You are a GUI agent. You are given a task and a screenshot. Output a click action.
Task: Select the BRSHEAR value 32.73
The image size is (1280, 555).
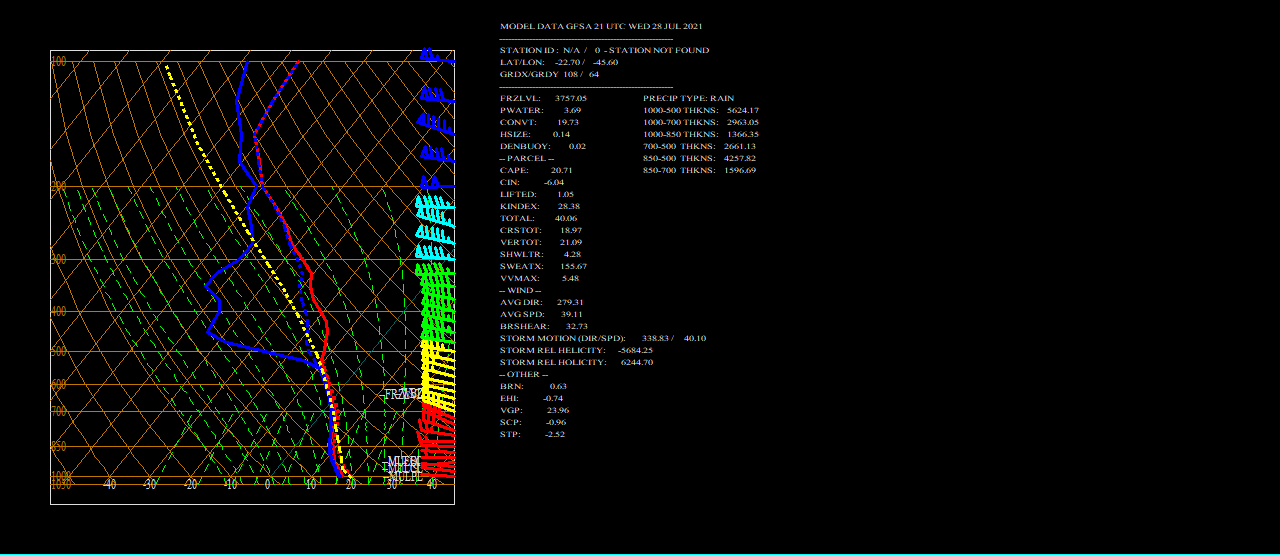pyautogui.click(x=576, y=326)
